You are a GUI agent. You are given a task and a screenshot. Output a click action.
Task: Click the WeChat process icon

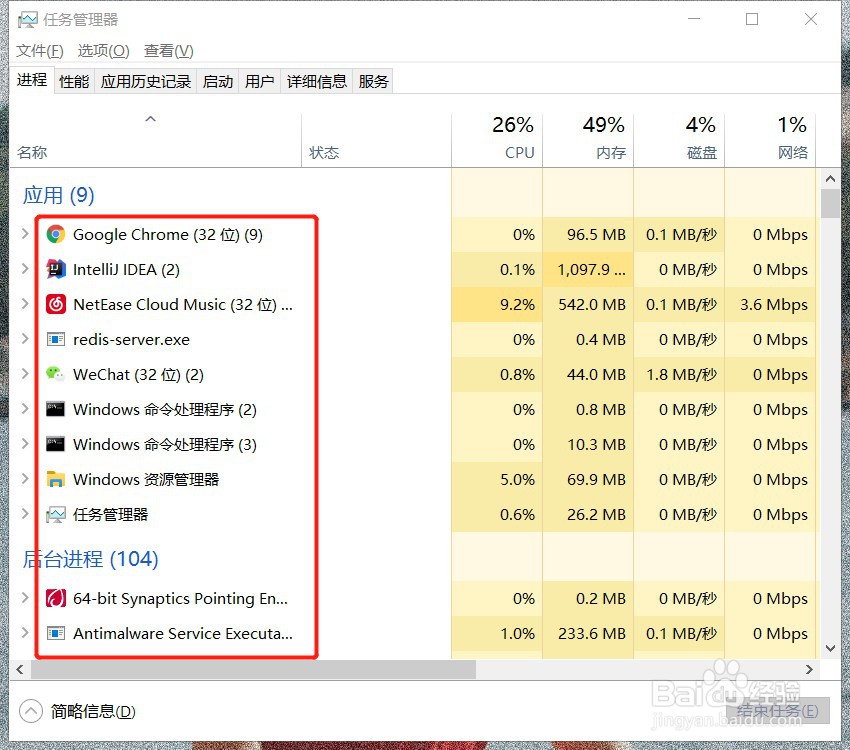point(57,374)
